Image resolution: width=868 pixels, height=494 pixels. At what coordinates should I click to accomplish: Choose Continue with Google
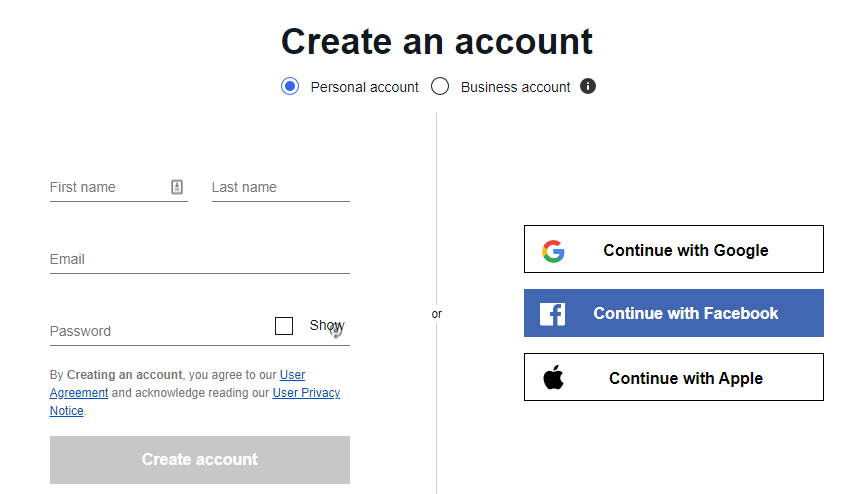point(674,249)
